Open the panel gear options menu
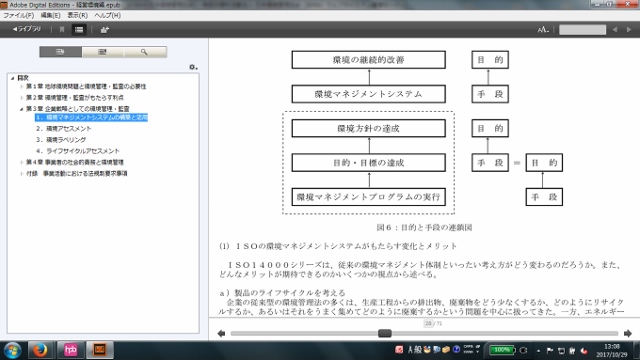 pos(193,67)
